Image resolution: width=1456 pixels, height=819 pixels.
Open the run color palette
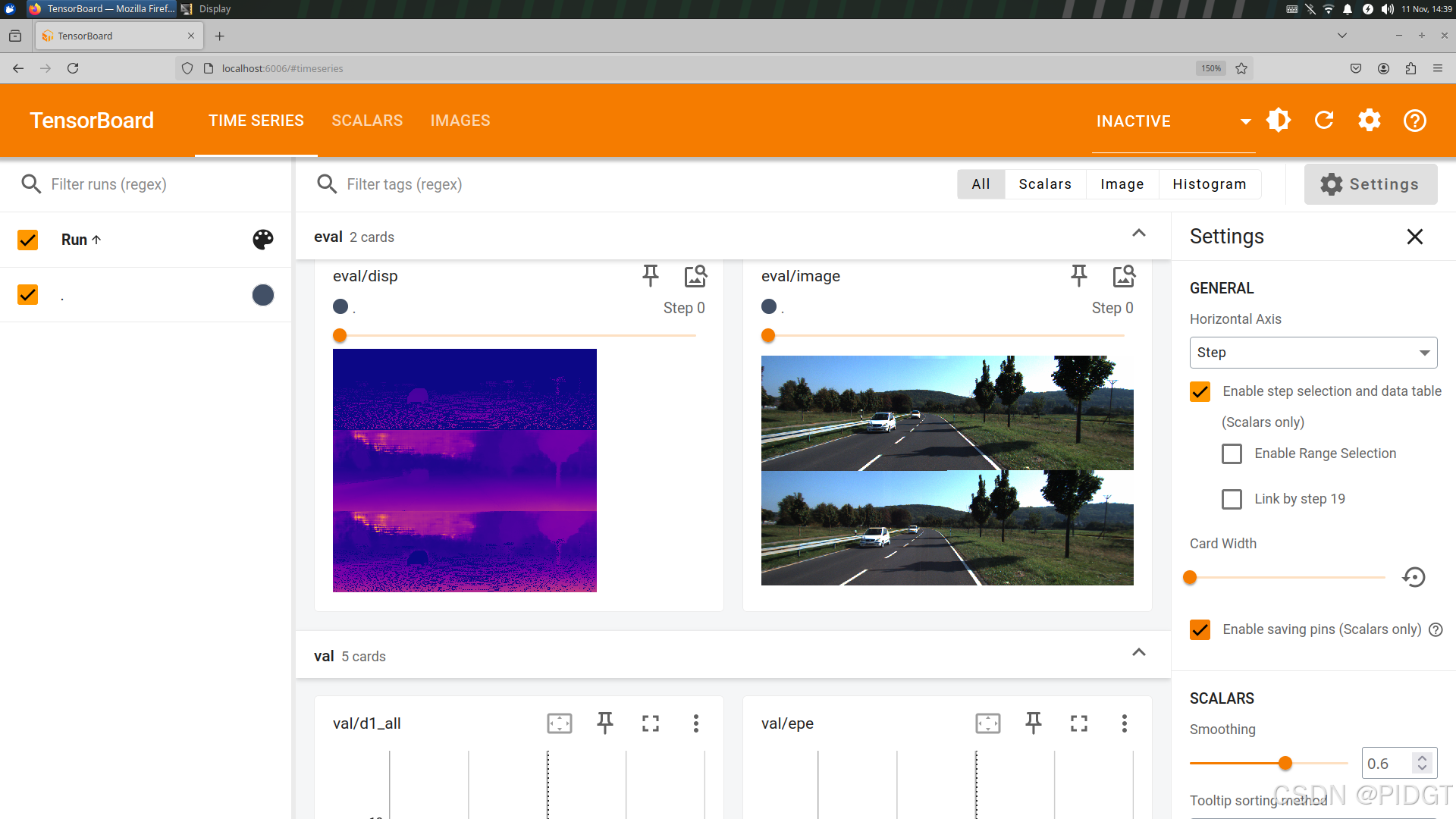point(262,240)
